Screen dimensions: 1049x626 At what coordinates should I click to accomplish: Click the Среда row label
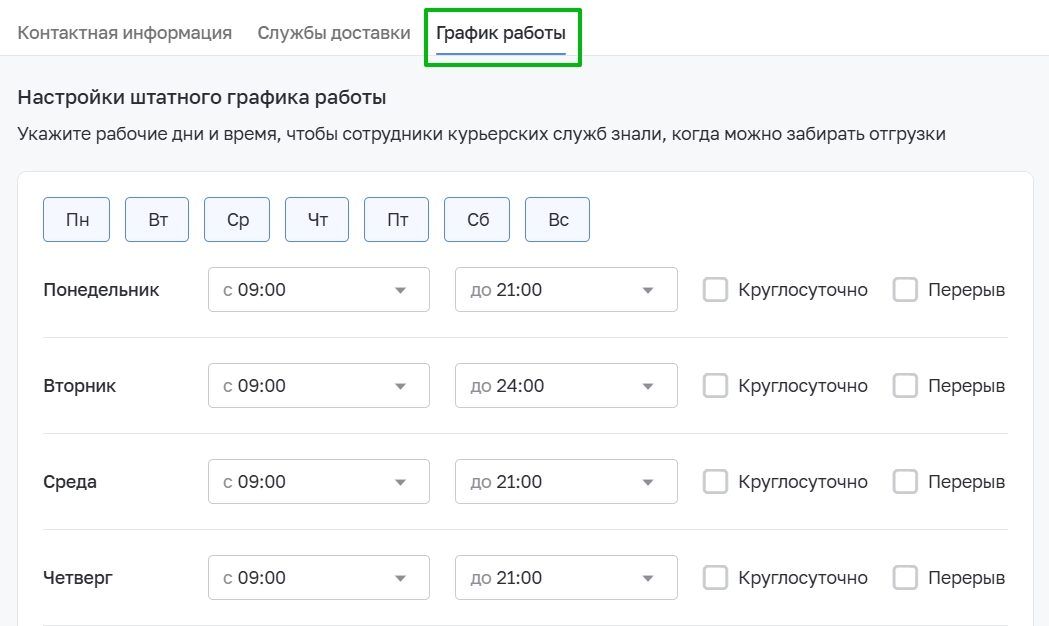(x=70, y=482)
